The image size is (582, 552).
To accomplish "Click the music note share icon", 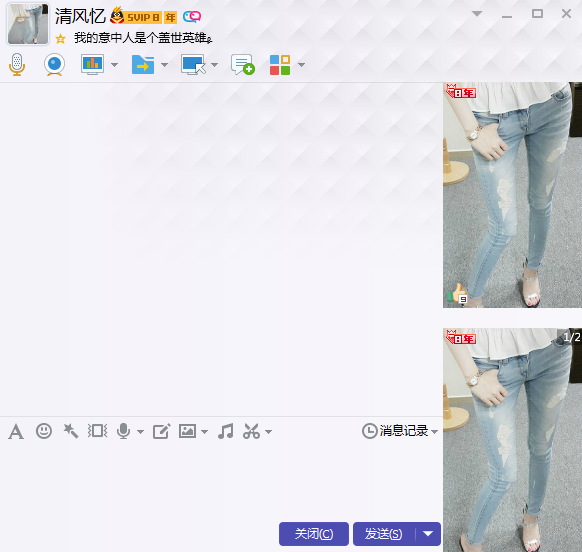I will coord(226,431).
